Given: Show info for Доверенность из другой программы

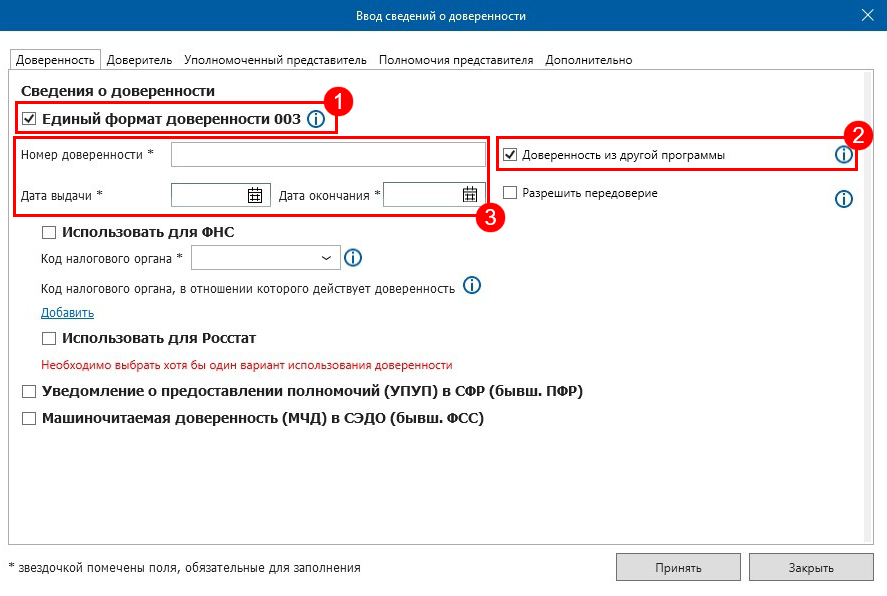Looking at the screenshot, I should coord(843,154).
